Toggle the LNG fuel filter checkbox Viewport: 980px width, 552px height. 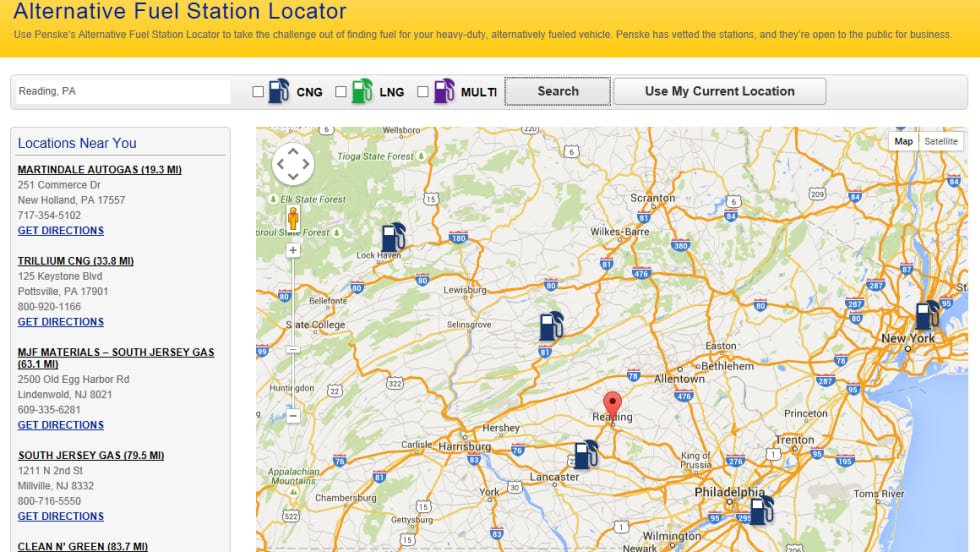click(x=341, y=92)
